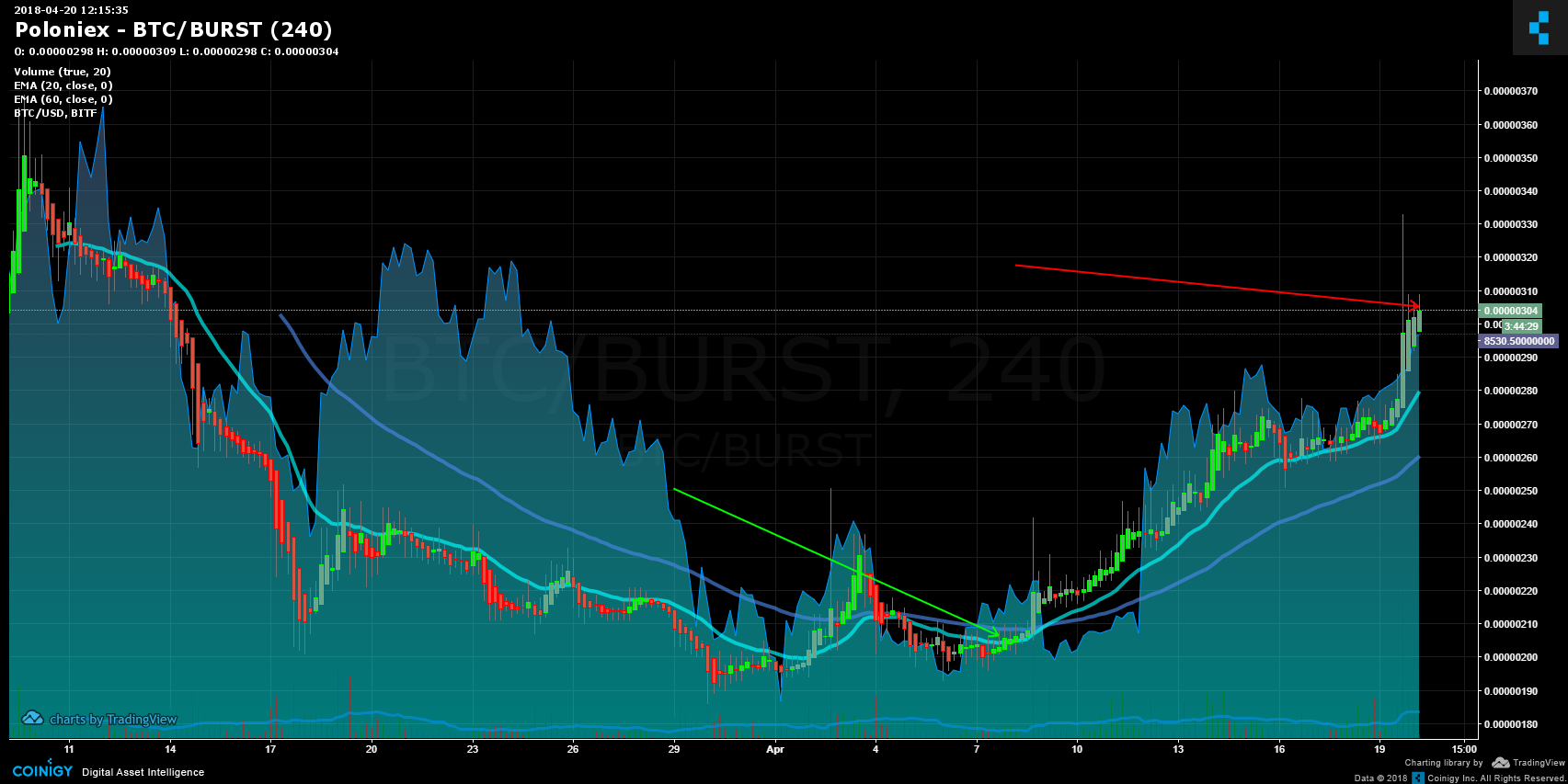Click the '13' date label on time axis
This screenshot has width=1568, height=784.
[x=1178, y=749]
